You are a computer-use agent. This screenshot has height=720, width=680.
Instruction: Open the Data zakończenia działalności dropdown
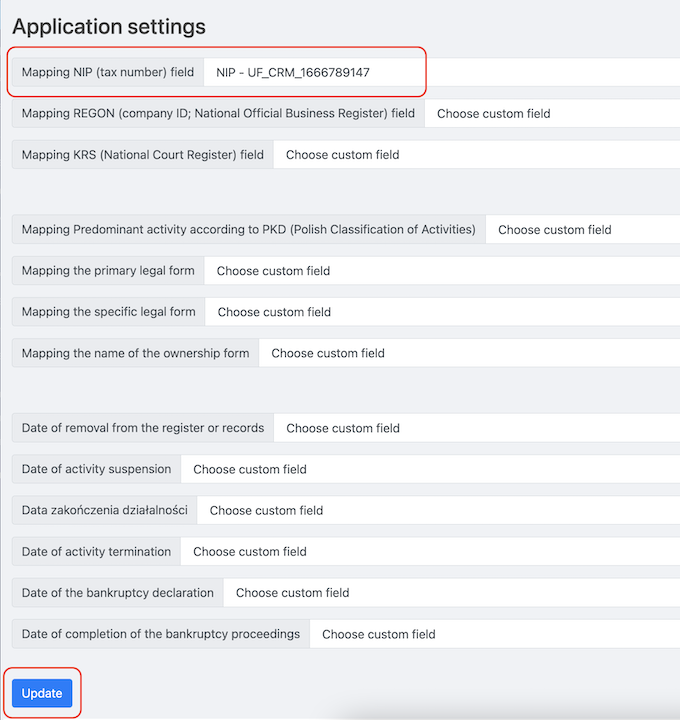438,510
